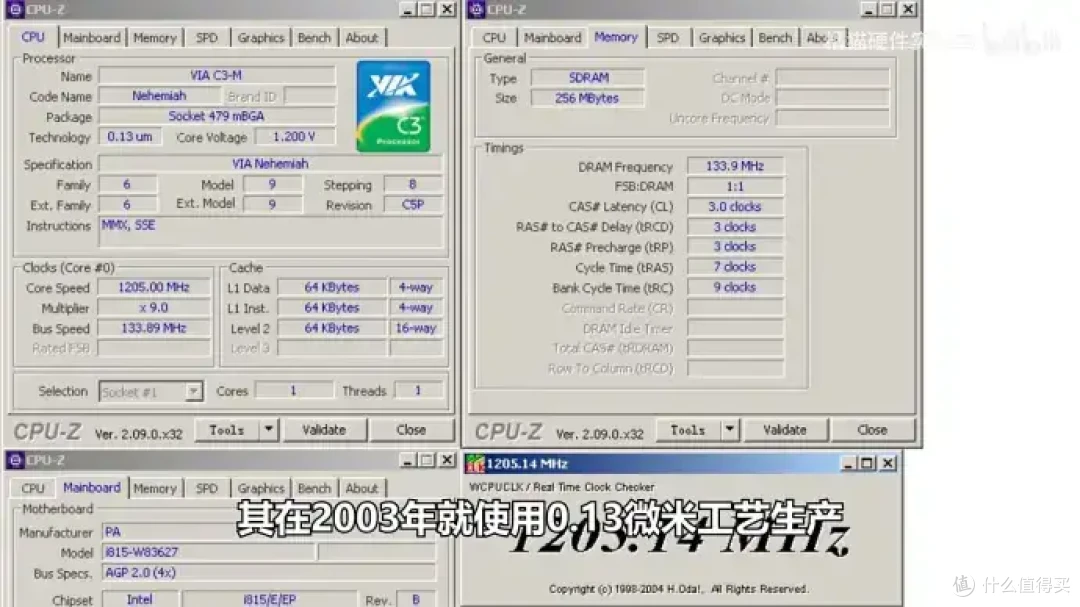Click the VIA C3 processor logo
The image size is (1080, 607).
(393, 106)
